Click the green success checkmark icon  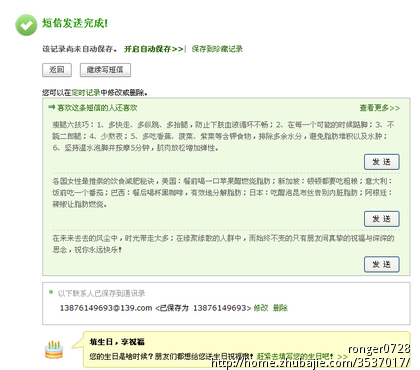click(x=26, y=25)
